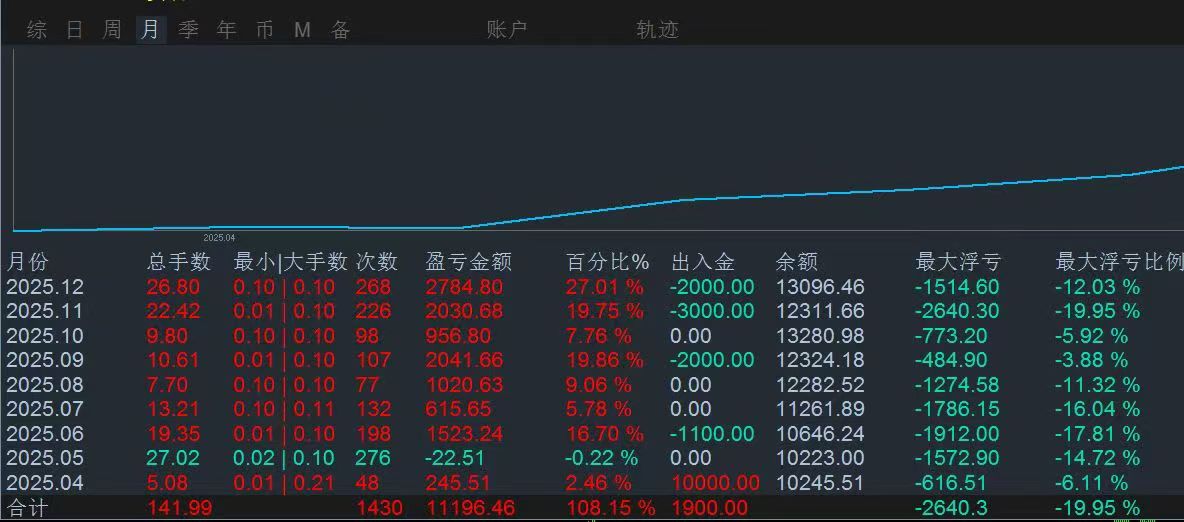Screen dimensions: 1184x522
Task: Click lot range 0.01 | 0.21
Action: coord(285,483)
